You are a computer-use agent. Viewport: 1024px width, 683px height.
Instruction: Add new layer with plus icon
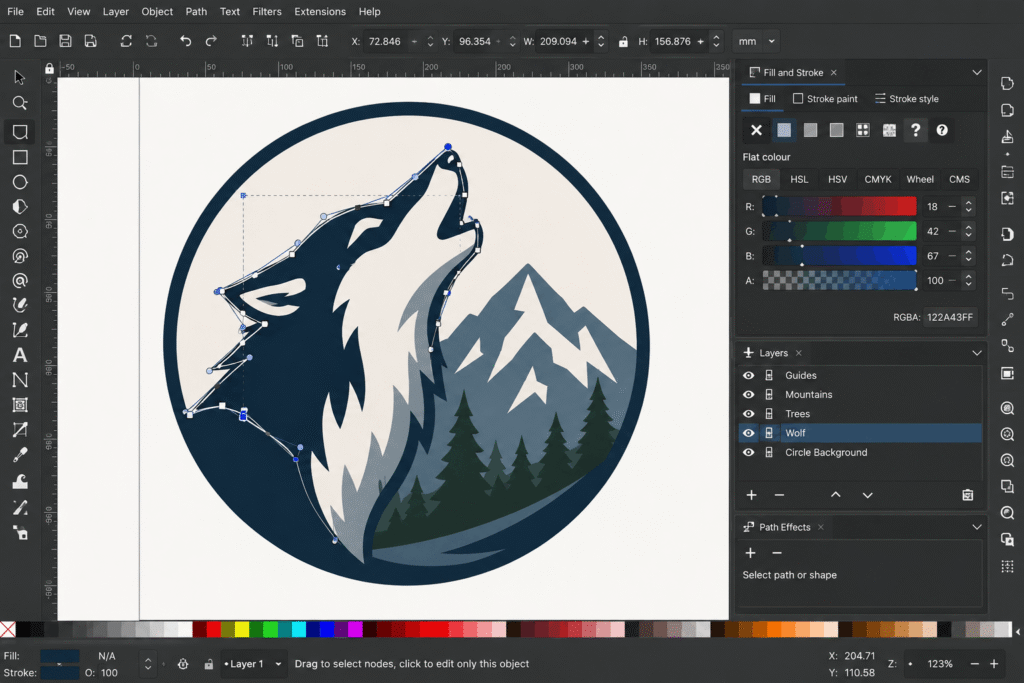[751, 495]
